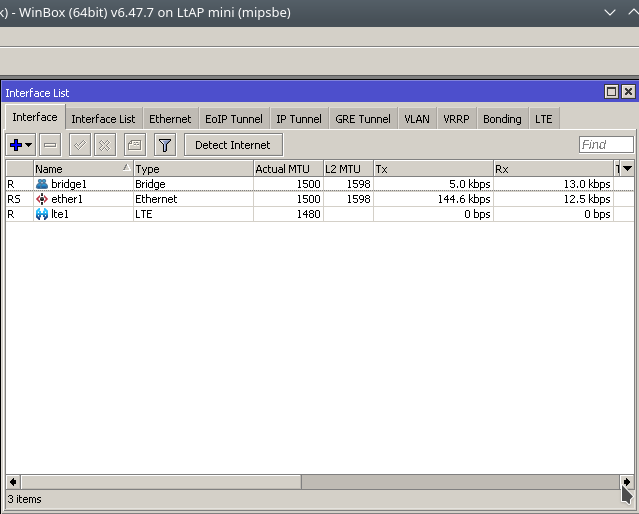Sort by the L2 MTU column header
Image resolution: width=639 pixels, height=514 pixels.
click(348, 169)
